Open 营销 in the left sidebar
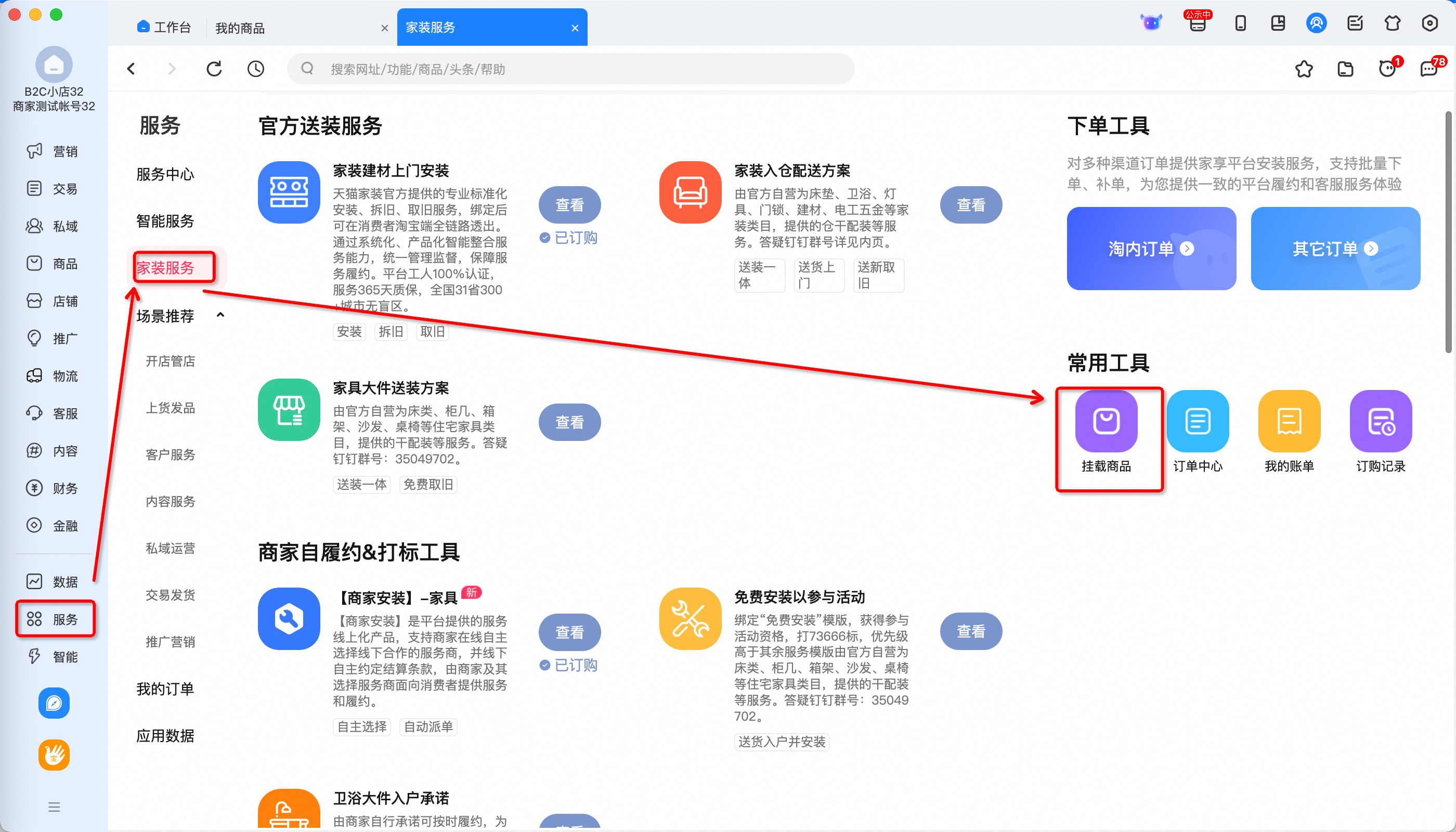The height and width of the screenshot is (832, 1456). (53, 151)
